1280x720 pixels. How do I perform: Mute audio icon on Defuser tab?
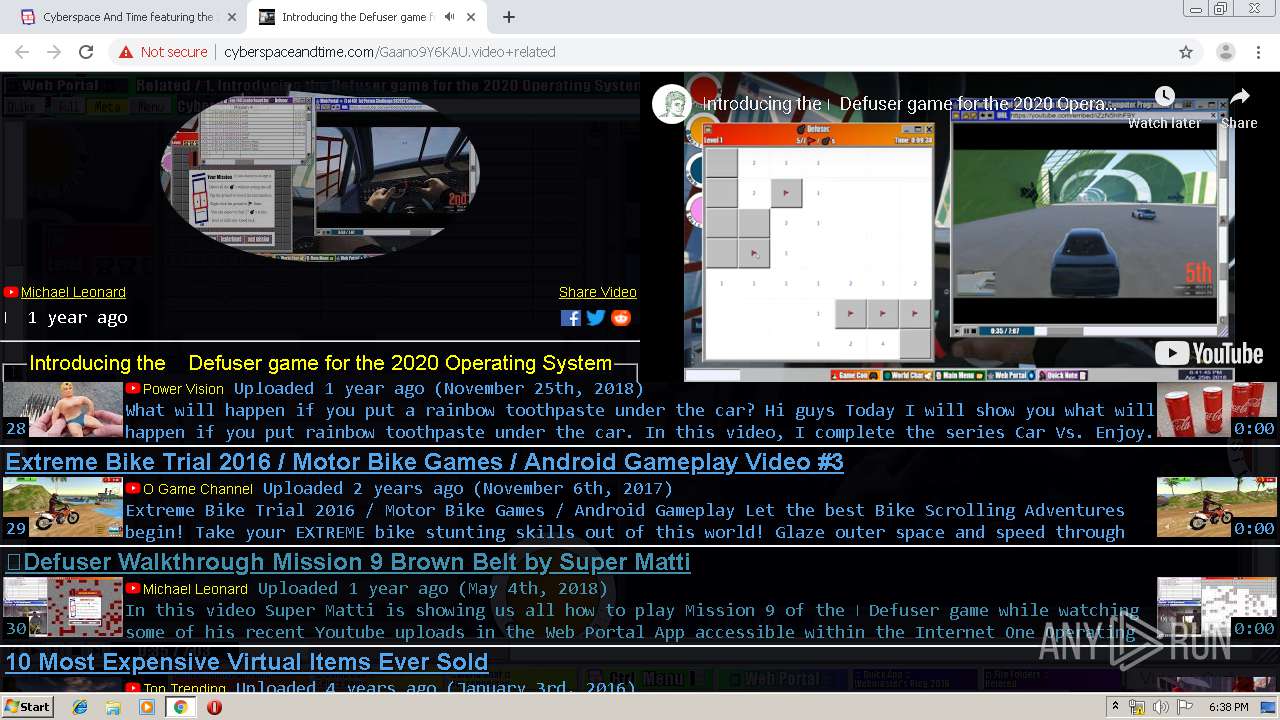(450, 17)
